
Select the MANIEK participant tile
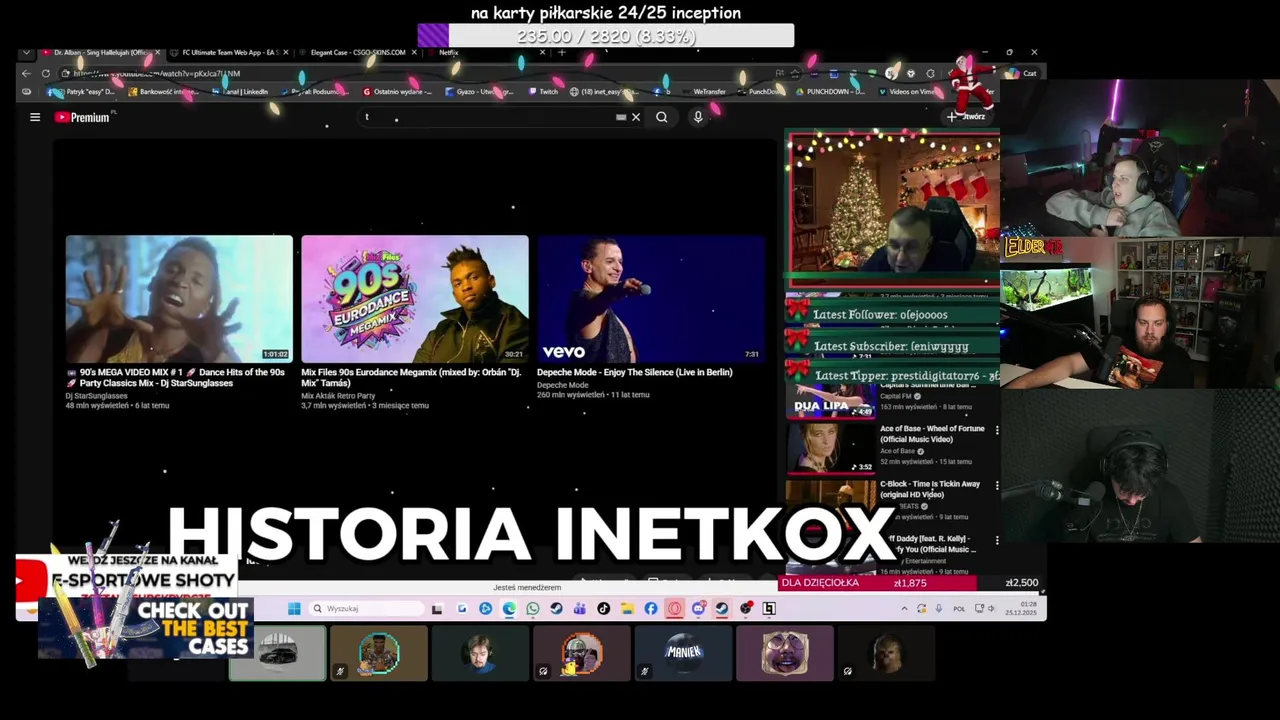683,652
